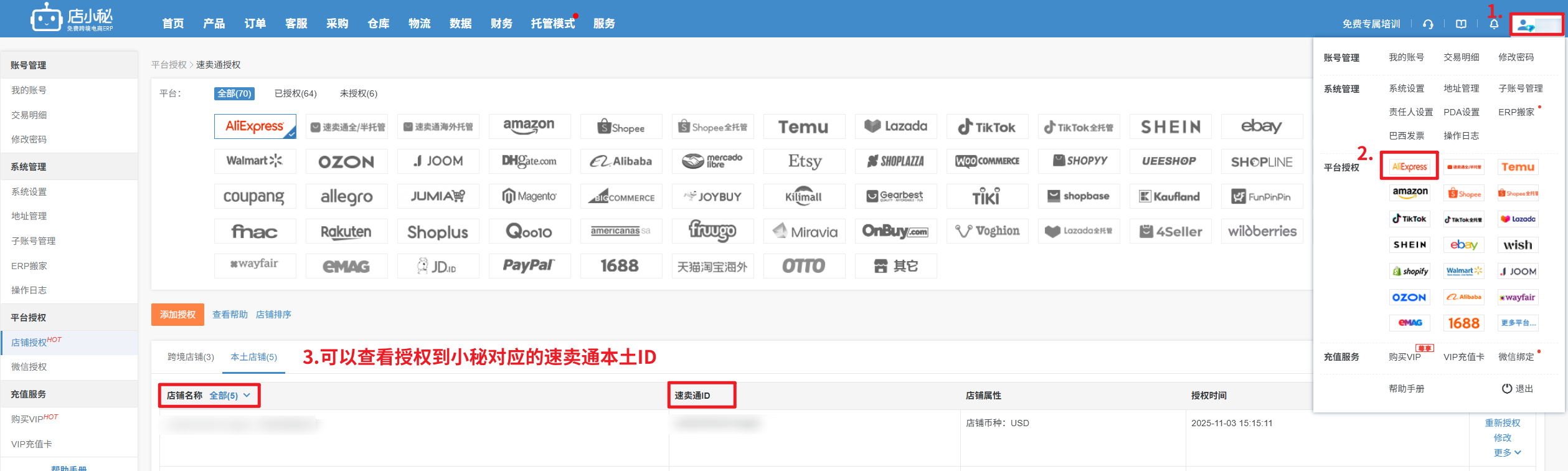Open 微信绑定 in the account panel
1568x471 pixels.
[1516, 357]
